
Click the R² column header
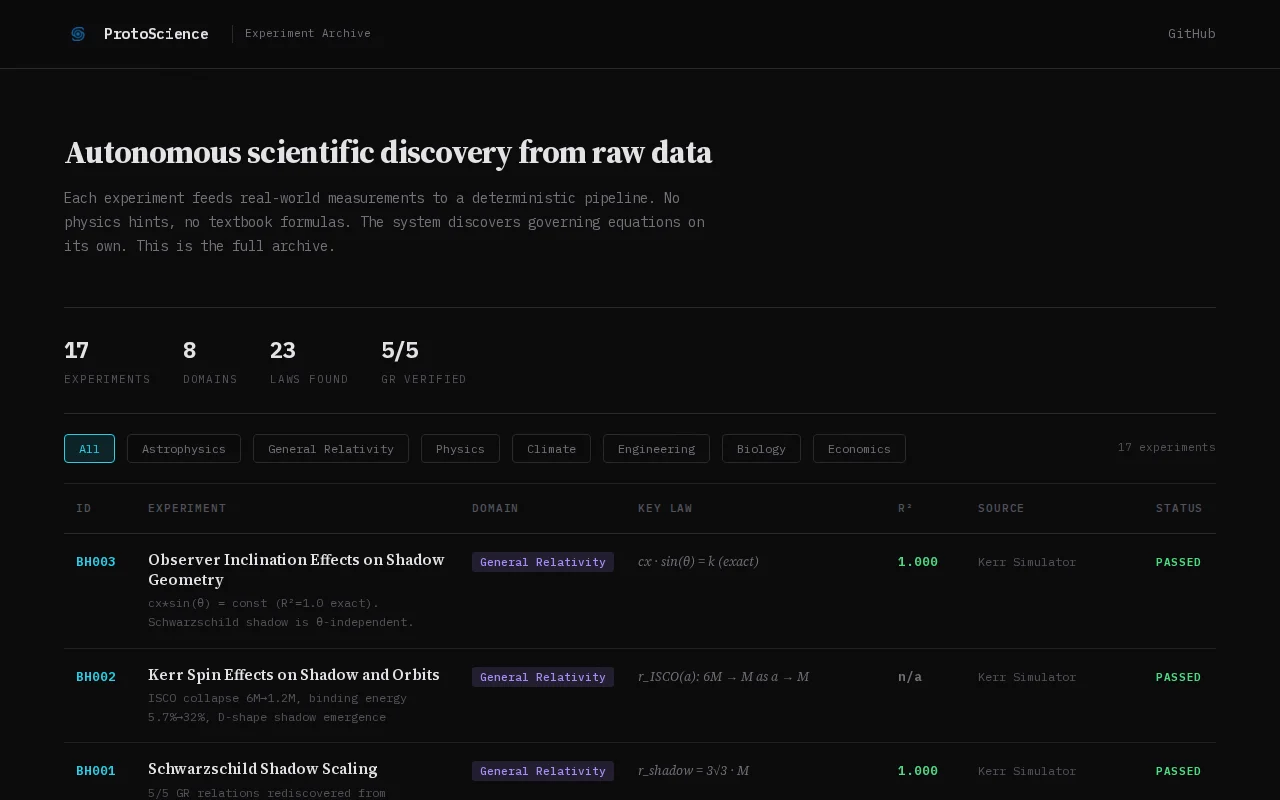[905, 508]
